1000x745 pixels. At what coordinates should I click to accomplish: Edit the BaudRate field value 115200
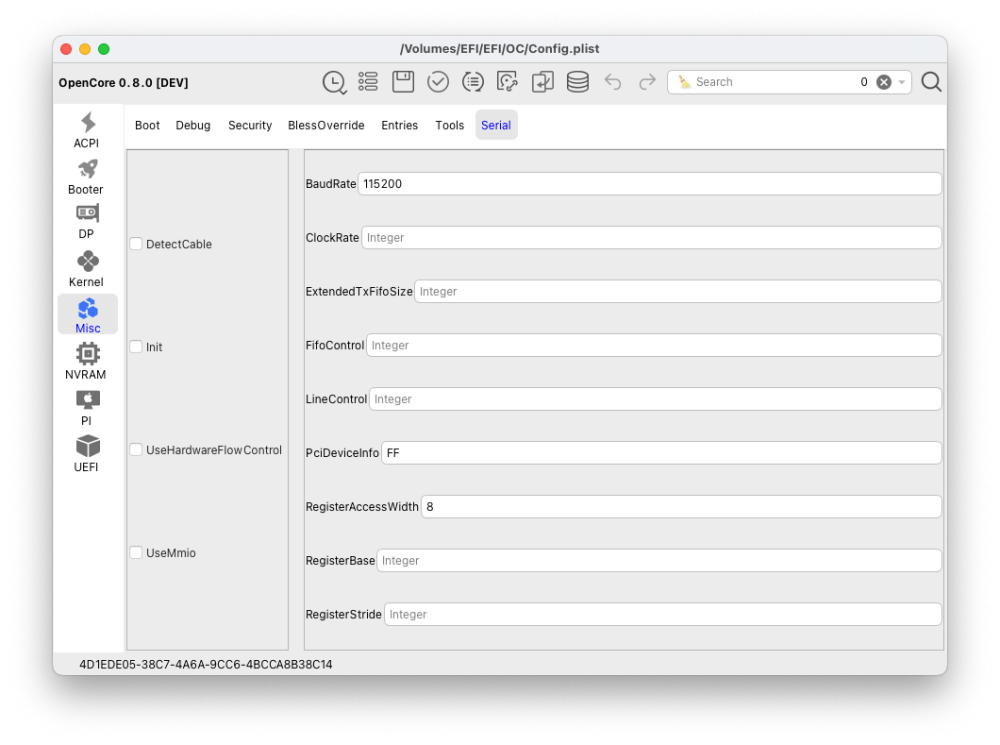(649, 184)
